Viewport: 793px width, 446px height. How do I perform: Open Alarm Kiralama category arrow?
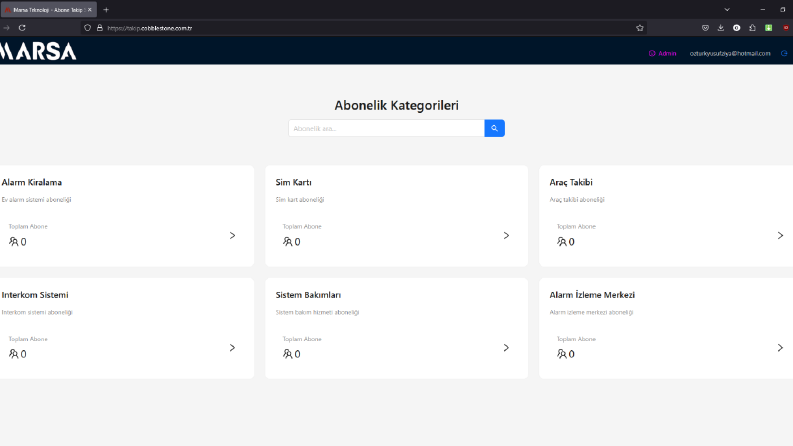tap(232, 236)
